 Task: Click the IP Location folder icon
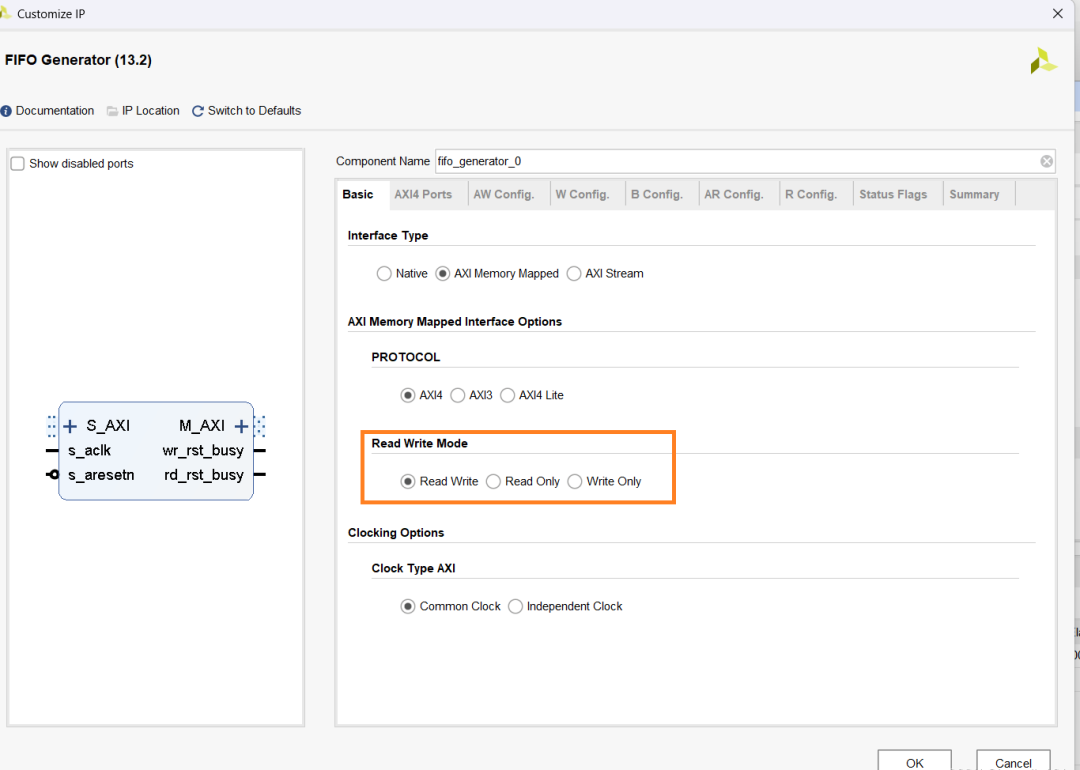pos(113,111)
